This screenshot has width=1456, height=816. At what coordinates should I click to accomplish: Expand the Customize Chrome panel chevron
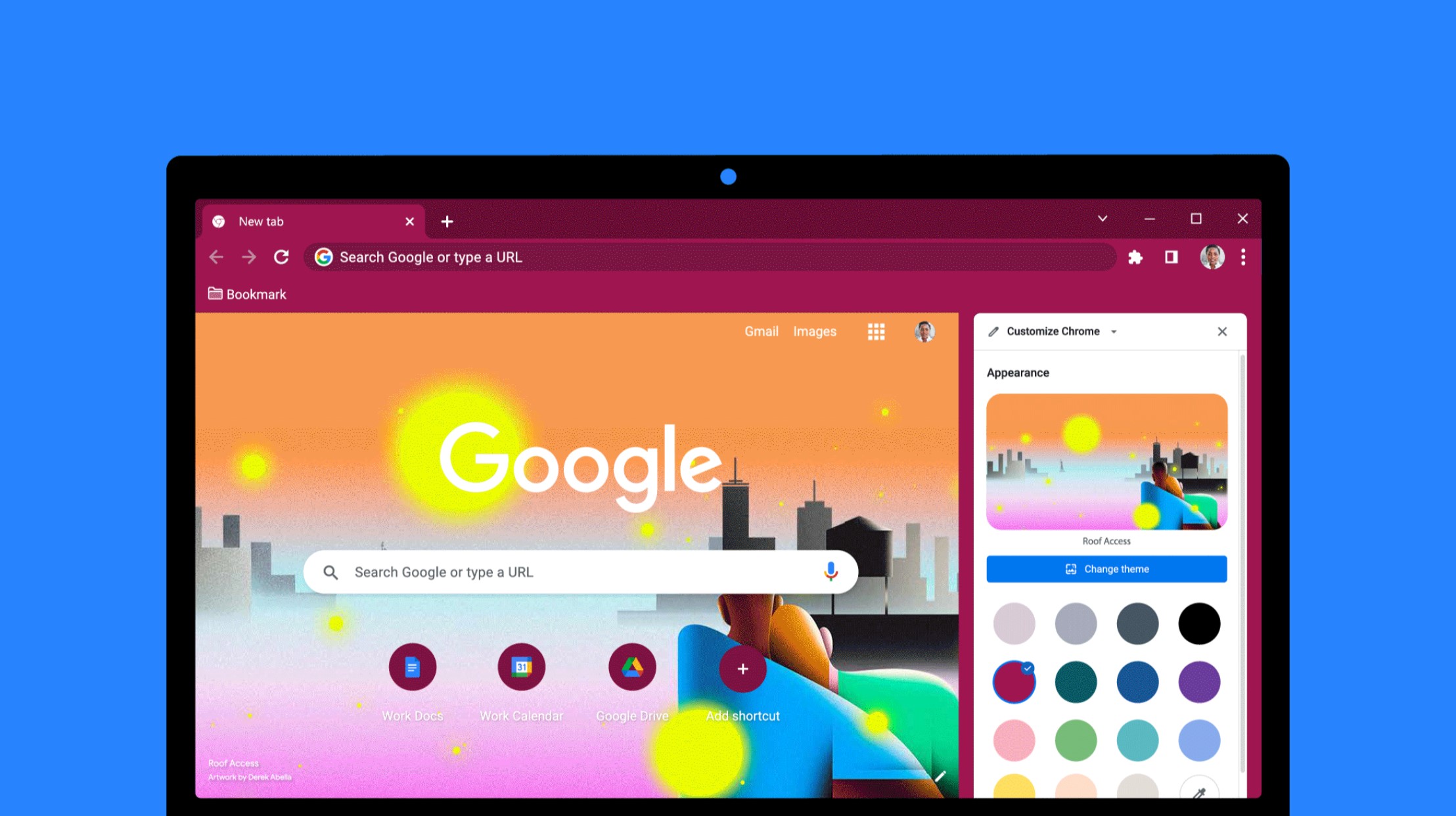1116,331
